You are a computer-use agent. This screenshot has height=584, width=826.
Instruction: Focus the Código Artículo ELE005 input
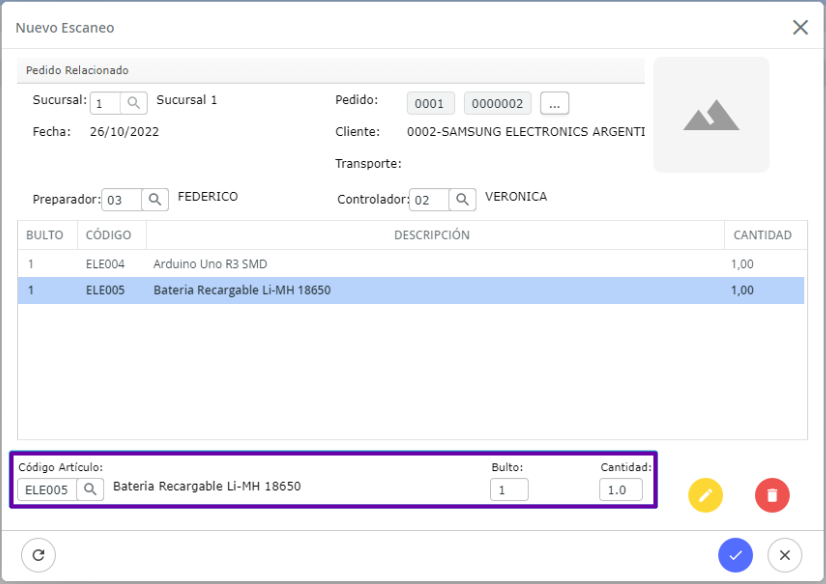[47, 490]
